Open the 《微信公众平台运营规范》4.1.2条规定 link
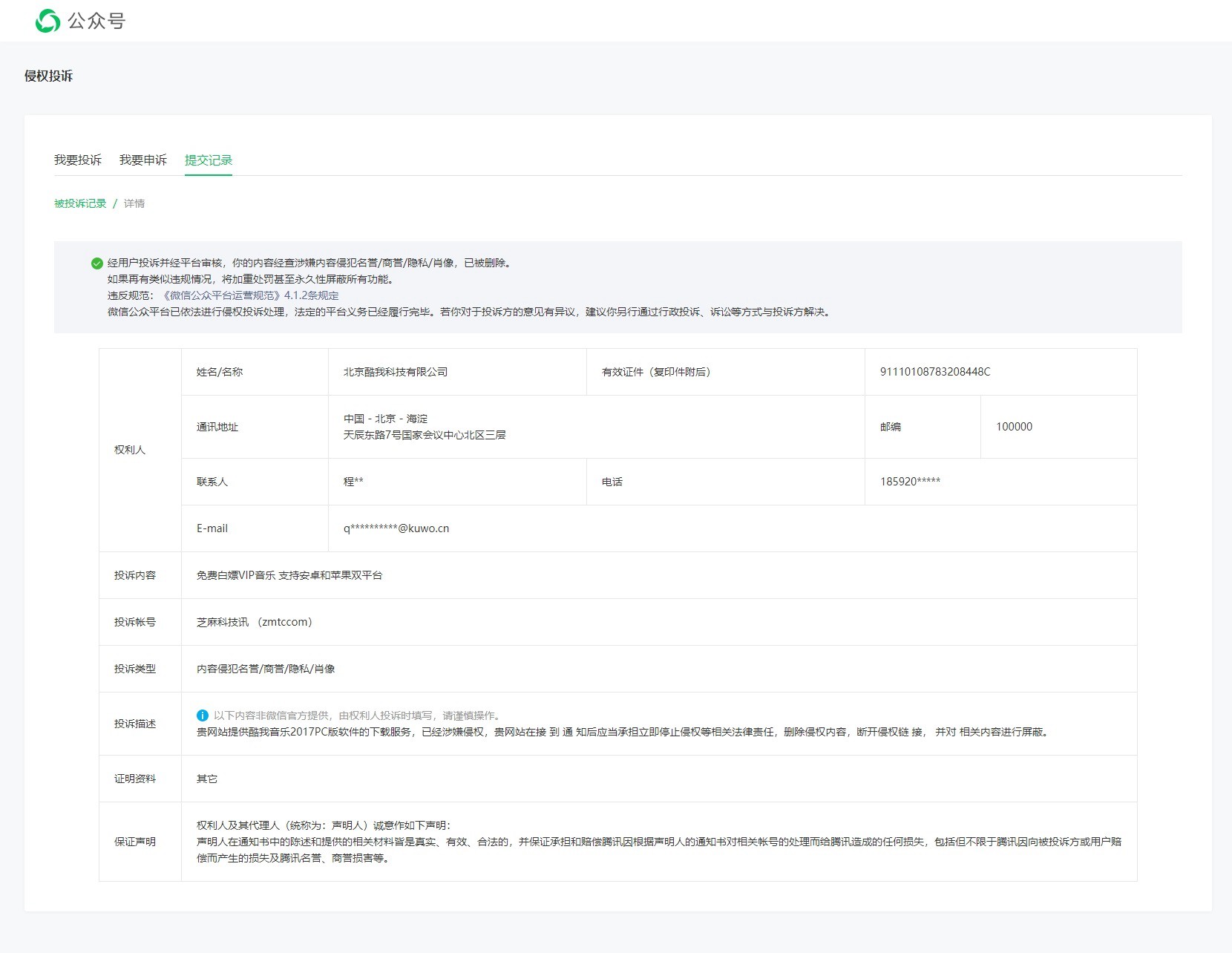 [x=249, y=295]
